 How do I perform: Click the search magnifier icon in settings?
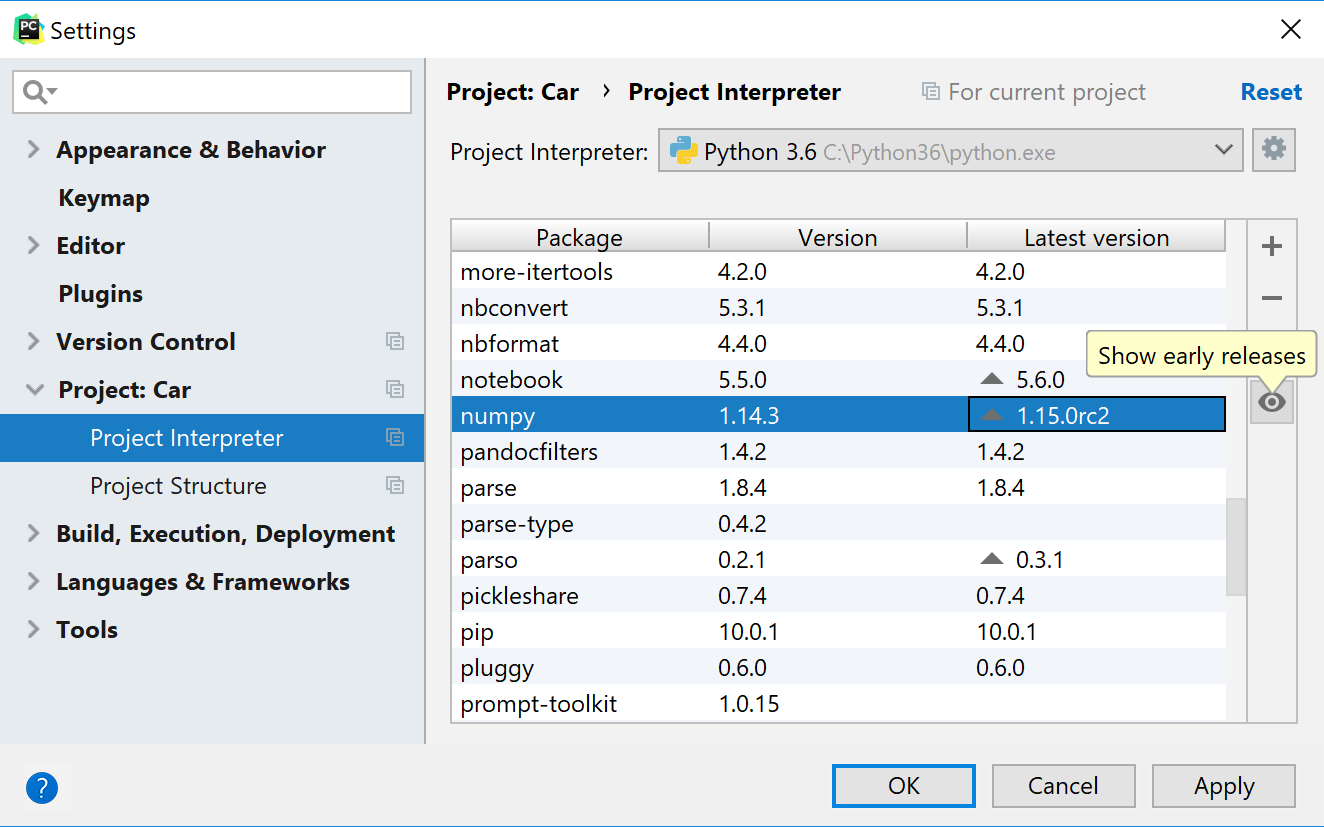[36, 93]
